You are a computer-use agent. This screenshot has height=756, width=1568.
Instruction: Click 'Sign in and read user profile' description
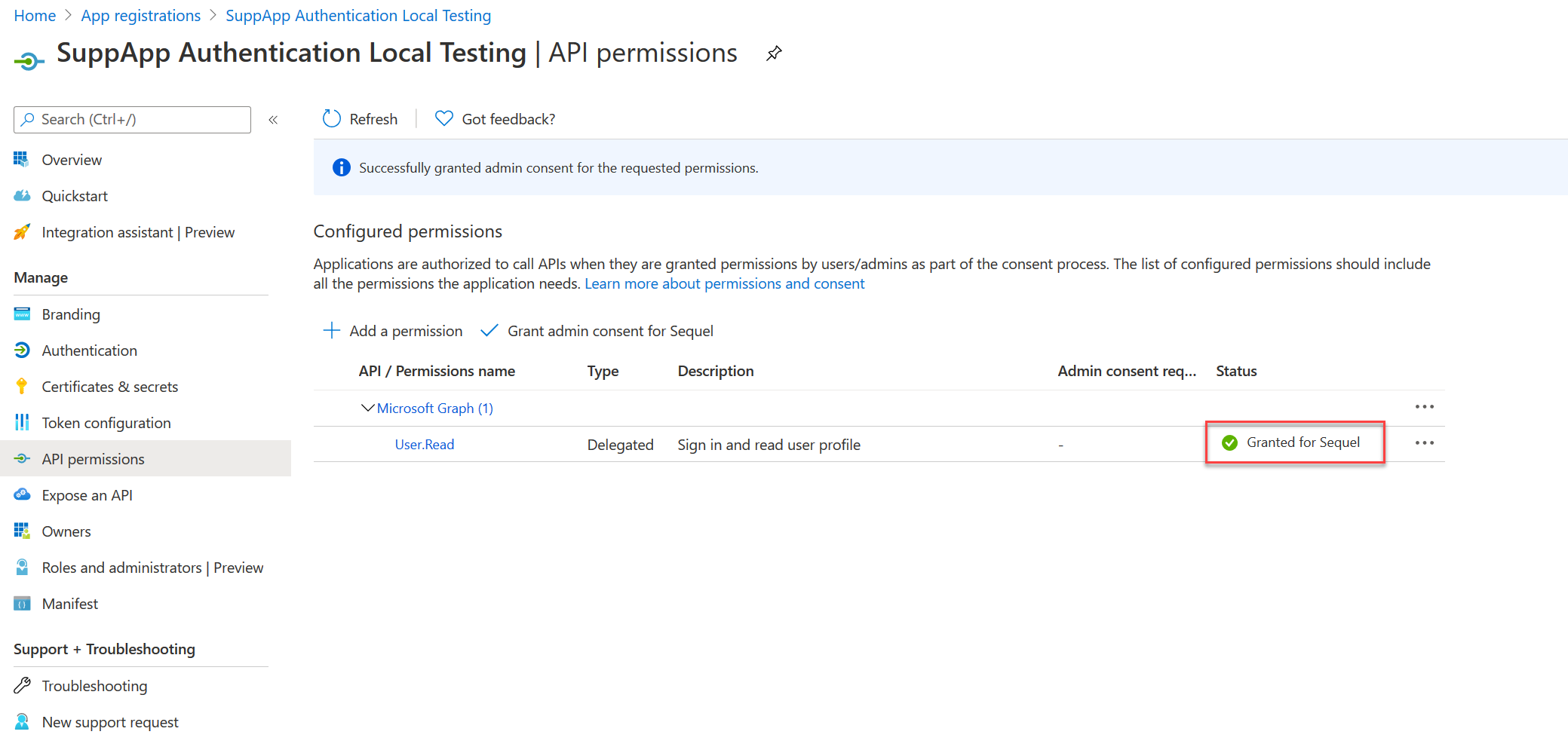click(x=769, y=445)
